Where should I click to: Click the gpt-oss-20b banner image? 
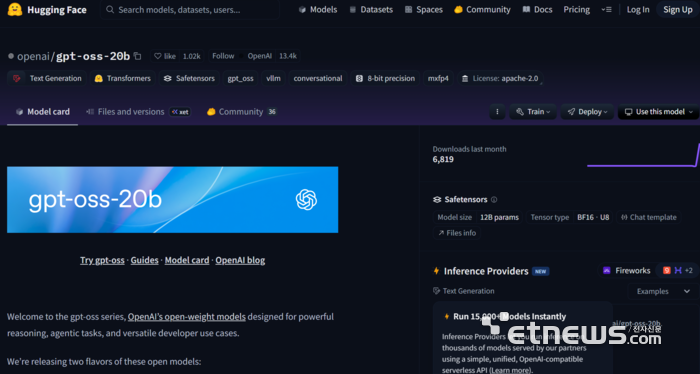click(172, 199)
